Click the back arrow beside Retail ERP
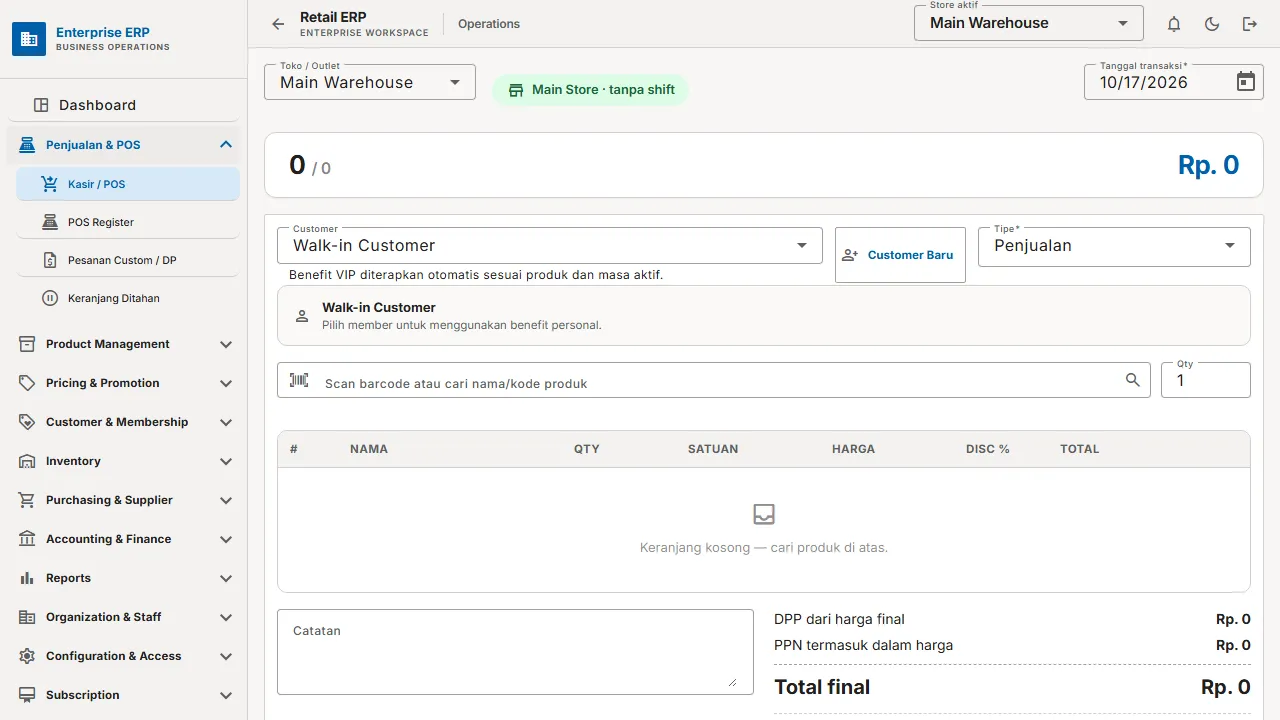Viewport: 1280px width, 720px height. [x=278, y=24]
